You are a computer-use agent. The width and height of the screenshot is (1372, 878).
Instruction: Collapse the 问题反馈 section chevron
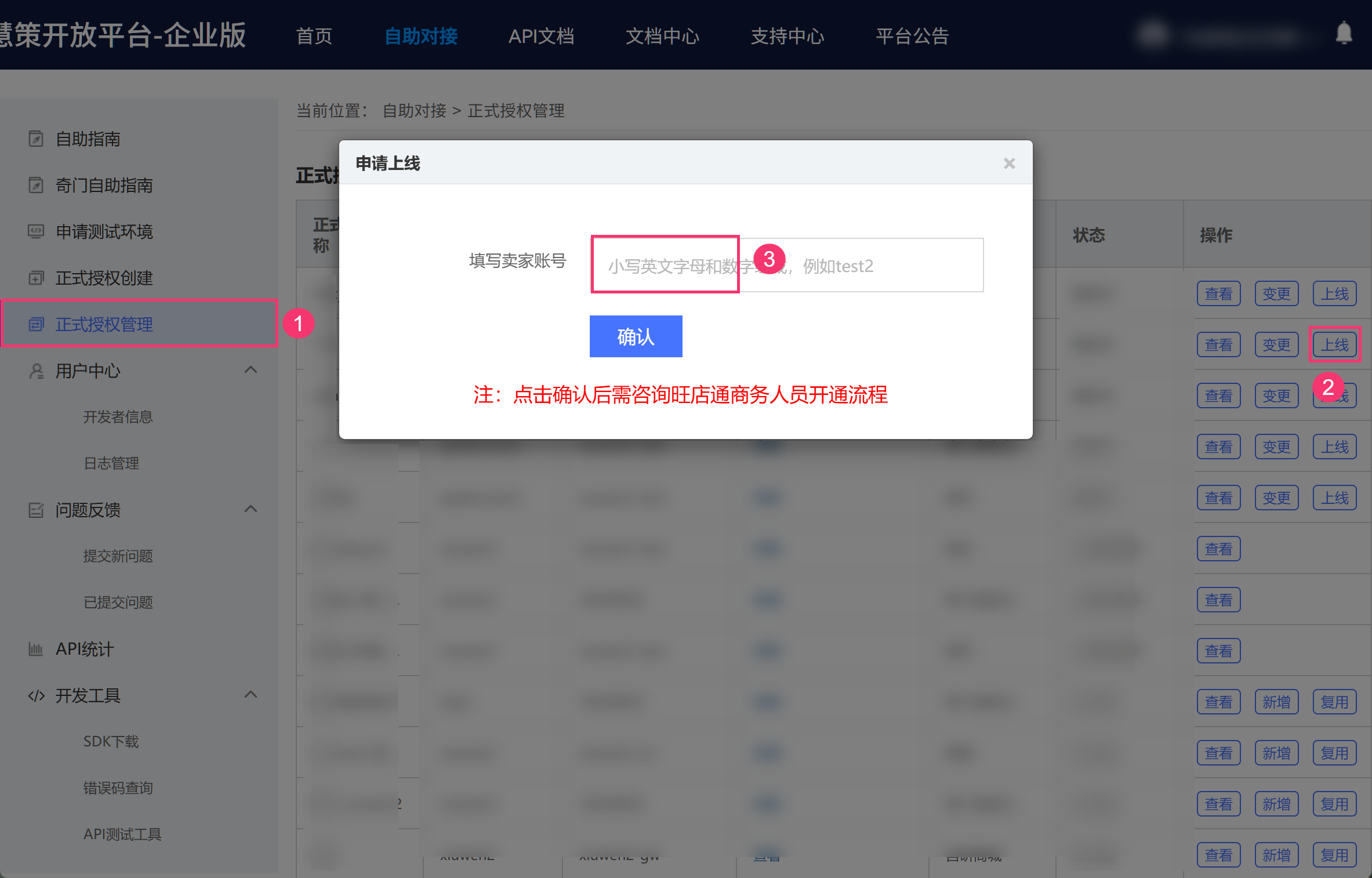click(x=251, y=509)
